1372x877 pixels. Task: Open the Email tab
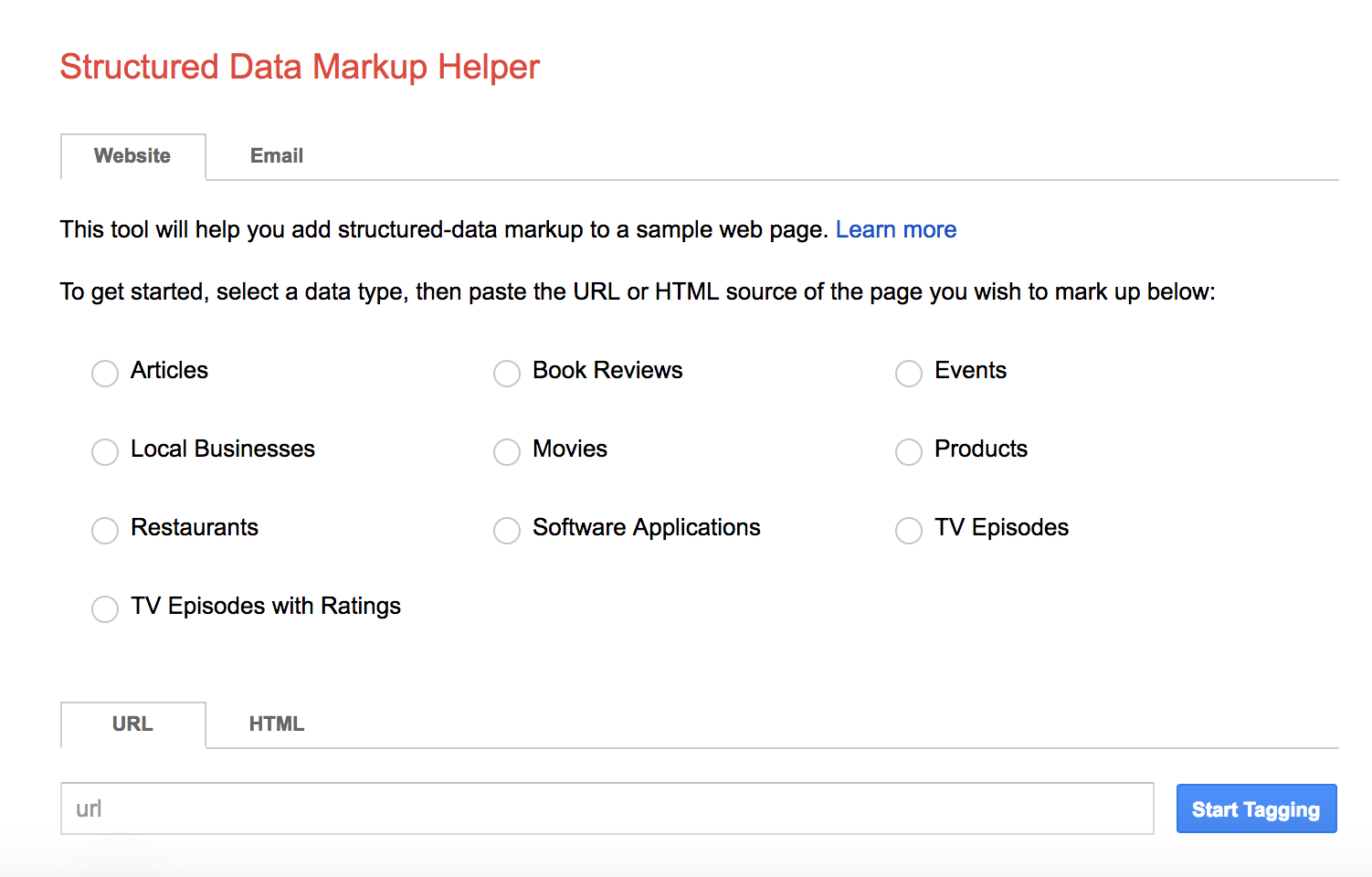(277, 156)
